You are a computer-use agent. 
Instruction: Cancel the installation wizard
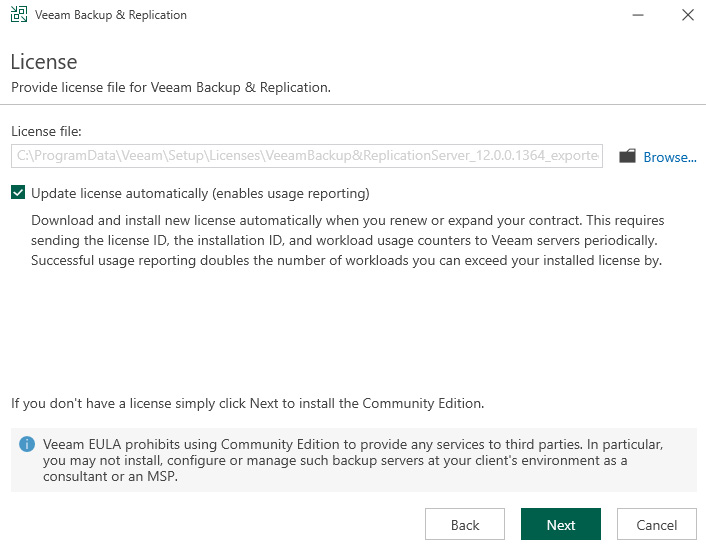pos(656,524)
